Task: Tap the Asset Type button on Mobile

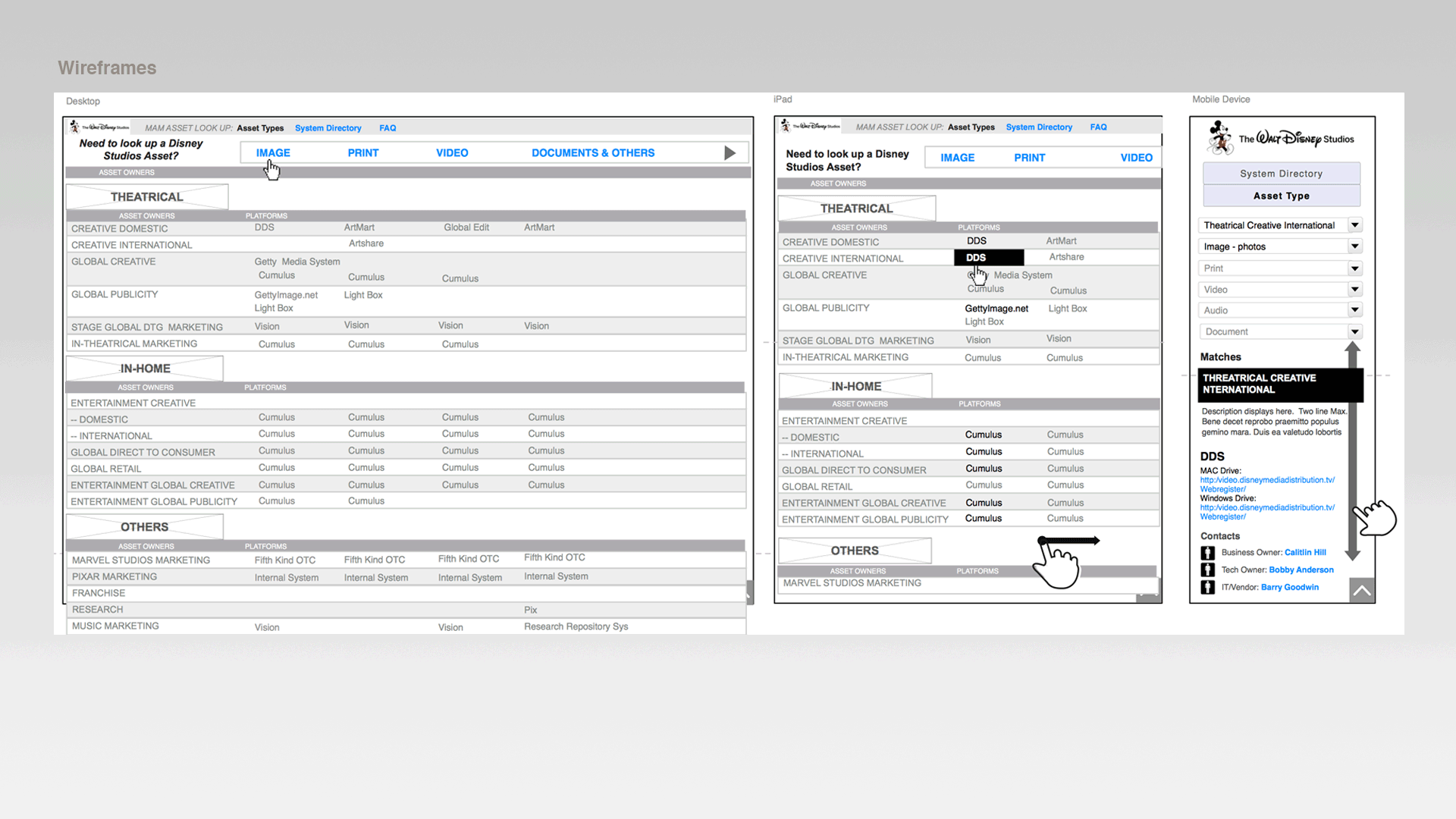Action: point(1282,196)
